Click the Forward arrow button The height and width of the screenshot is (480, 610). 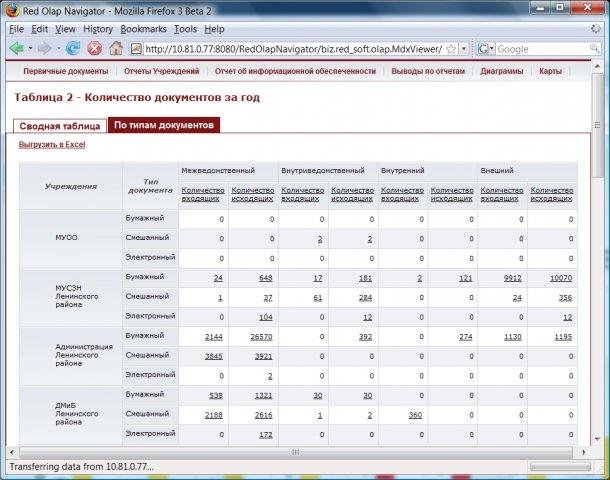[x=44, y=49]
